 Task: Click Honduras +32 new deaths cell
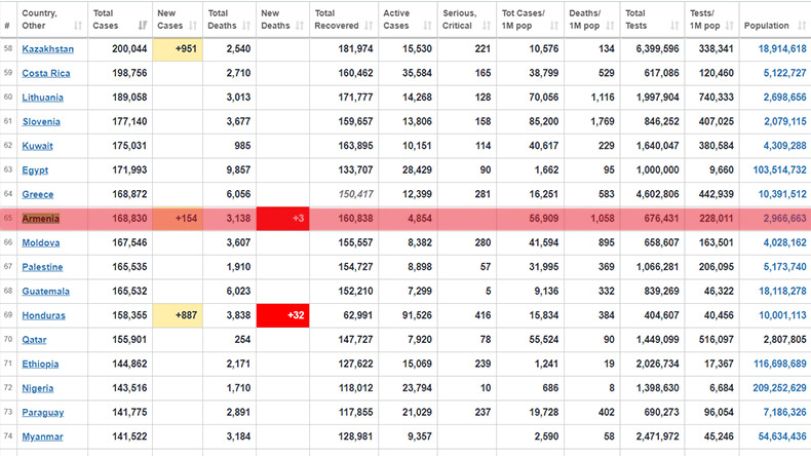click(283, 315)
